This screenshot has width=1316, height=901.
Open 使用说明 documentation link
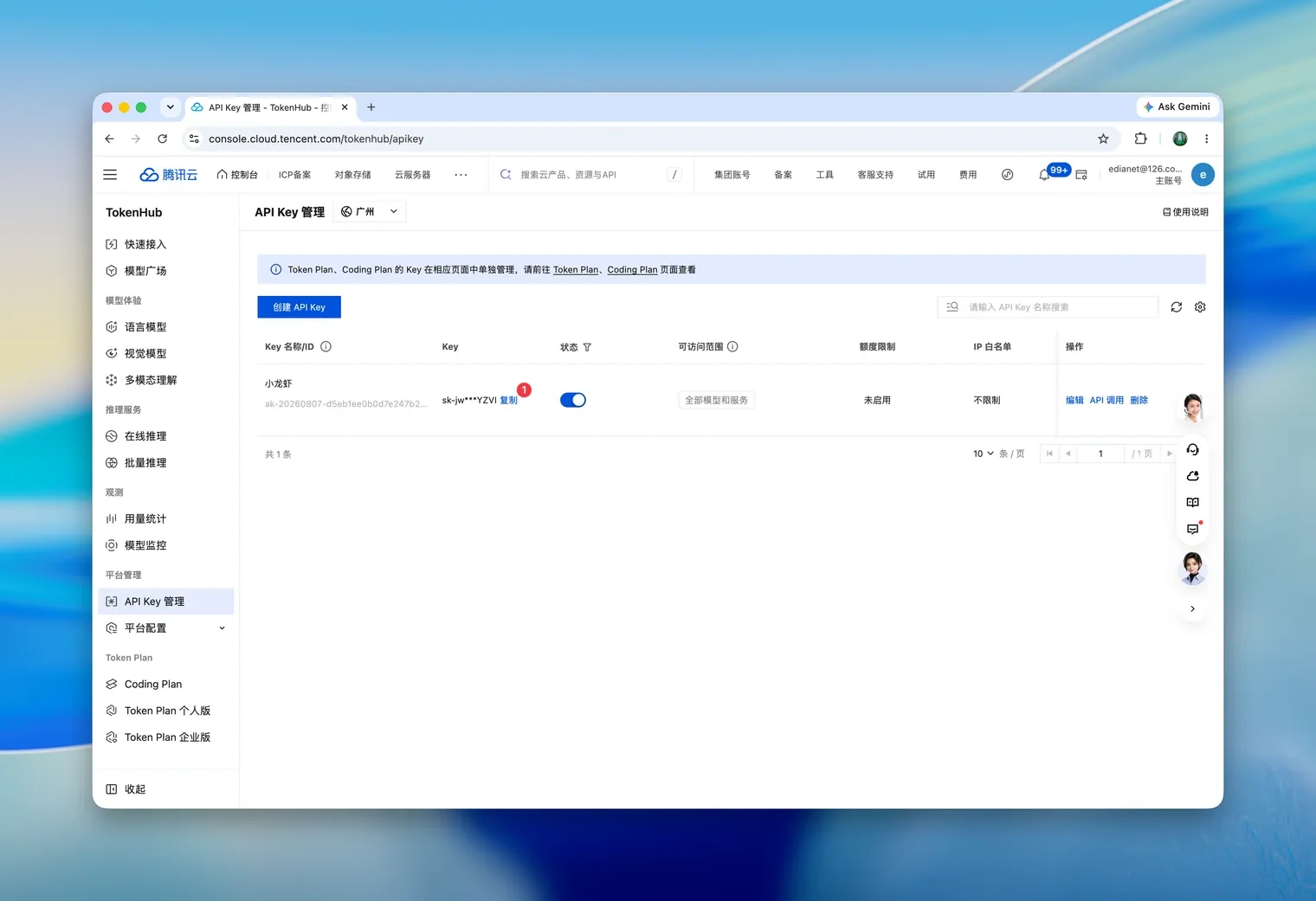tap(1185, 212)
